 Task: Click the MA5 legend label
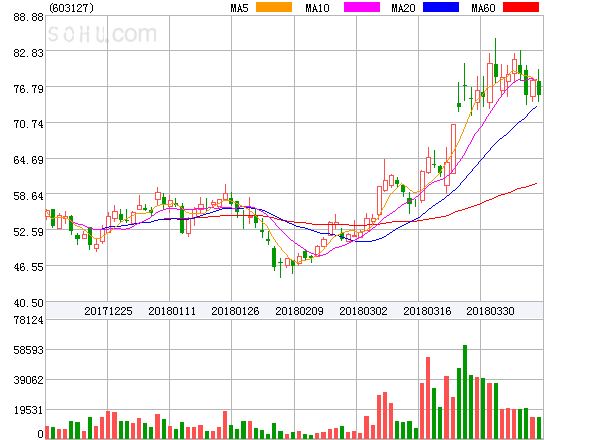[x=239, y=8]
